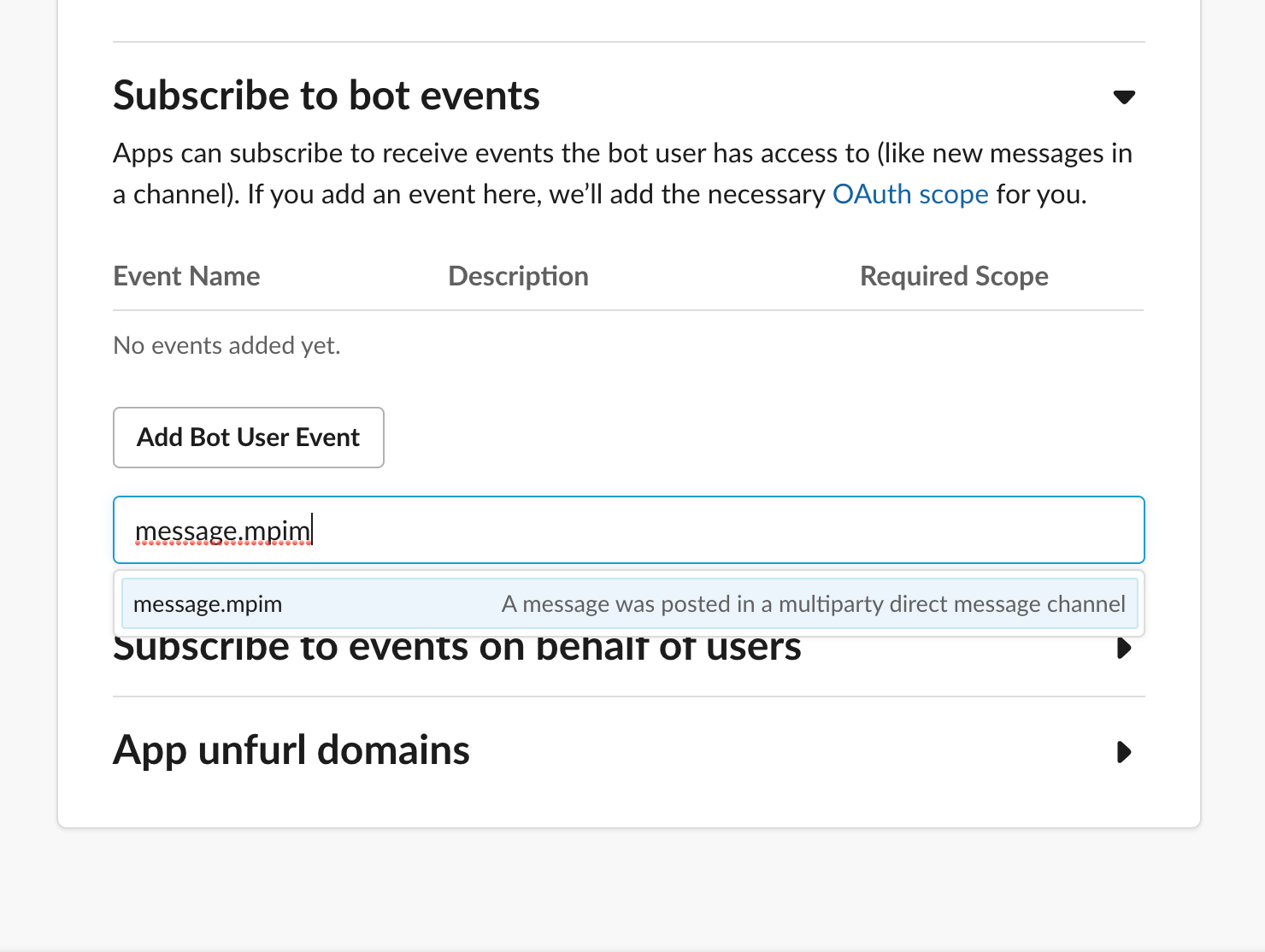
Task: Expand arrow next to App unfurl domains
Action: coord(1124,752)
